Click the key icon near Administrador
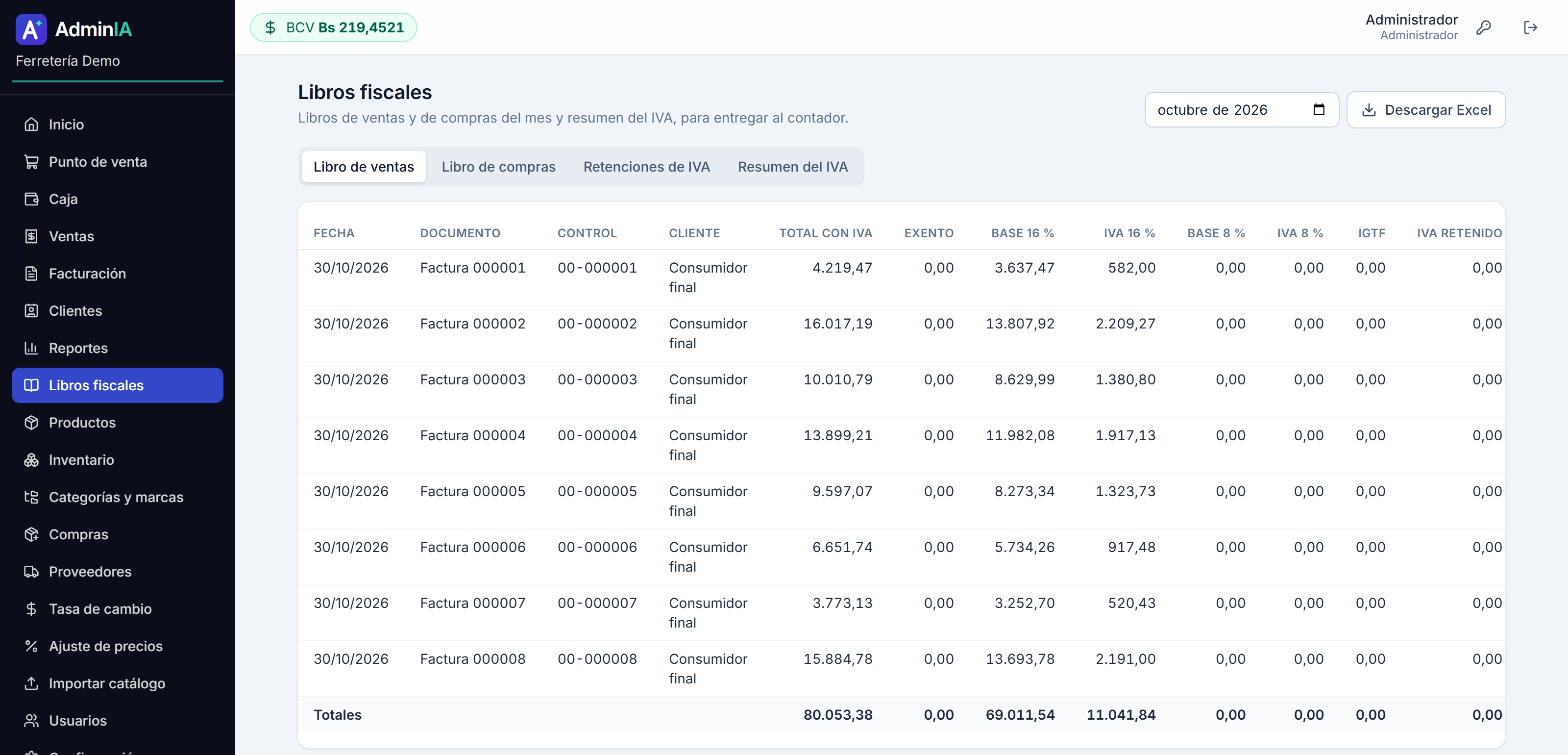 pyautogui.click(x=1483, y=27)
